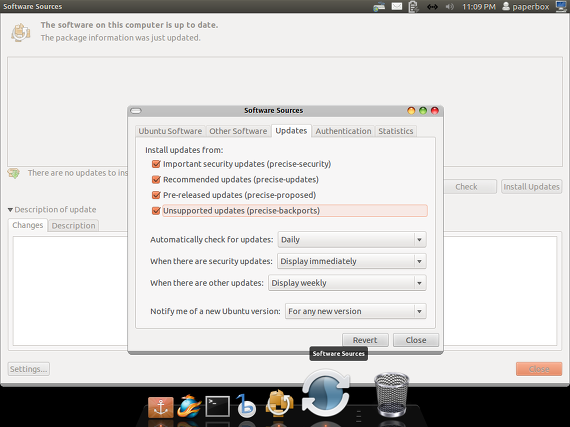Switch to the Other Software tab

coord(238,131)
